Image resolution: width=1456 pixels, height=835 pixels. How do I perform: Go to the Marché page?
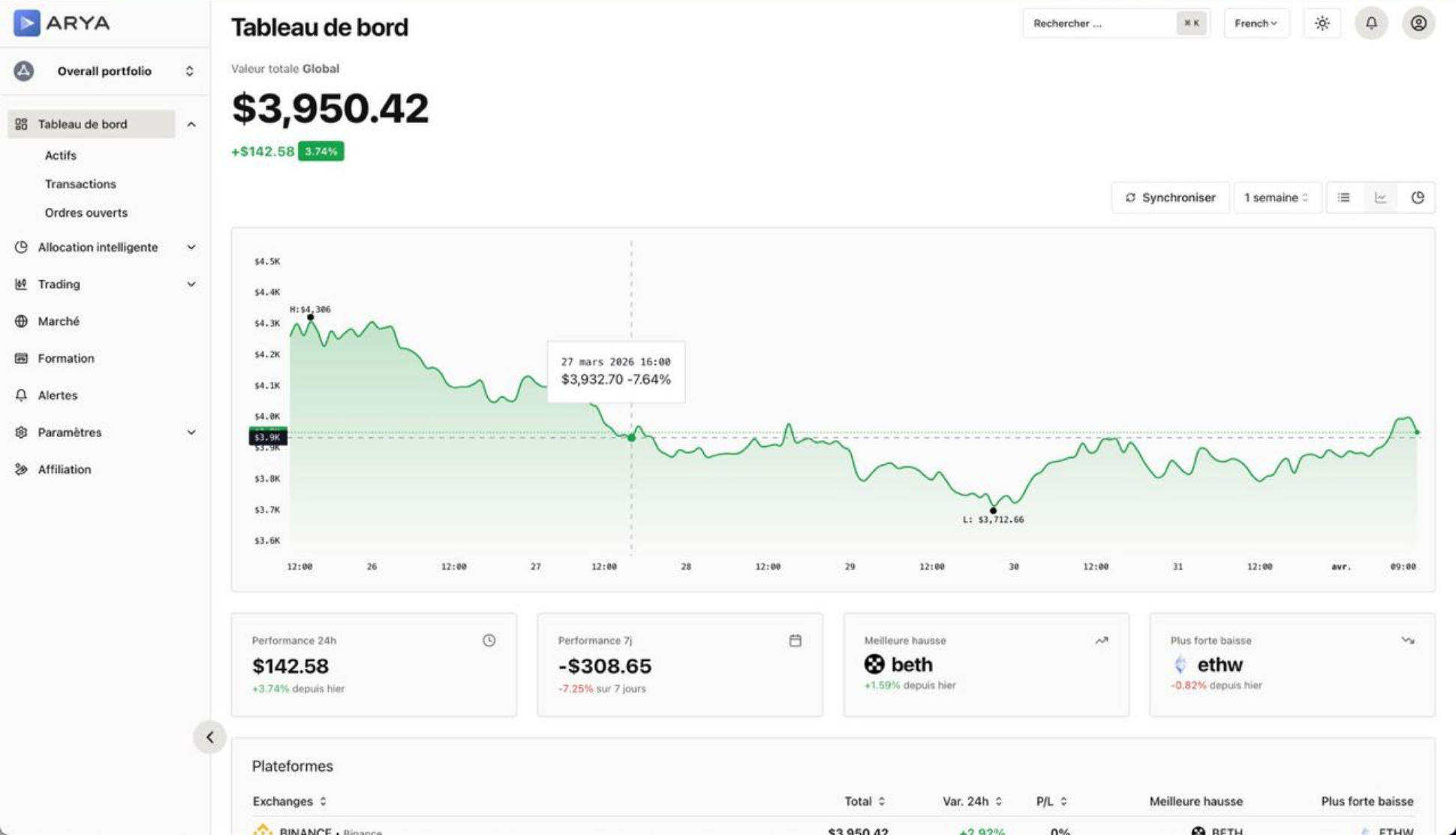point(59,321)
